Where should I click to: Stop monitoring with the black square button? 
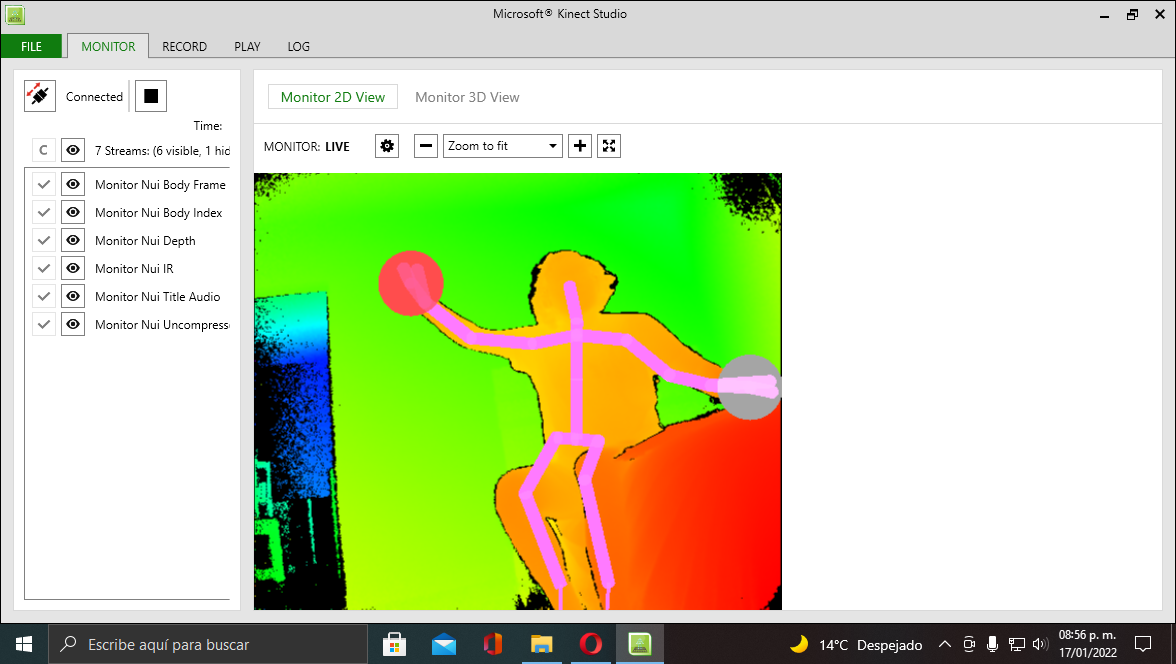[151, 96]
